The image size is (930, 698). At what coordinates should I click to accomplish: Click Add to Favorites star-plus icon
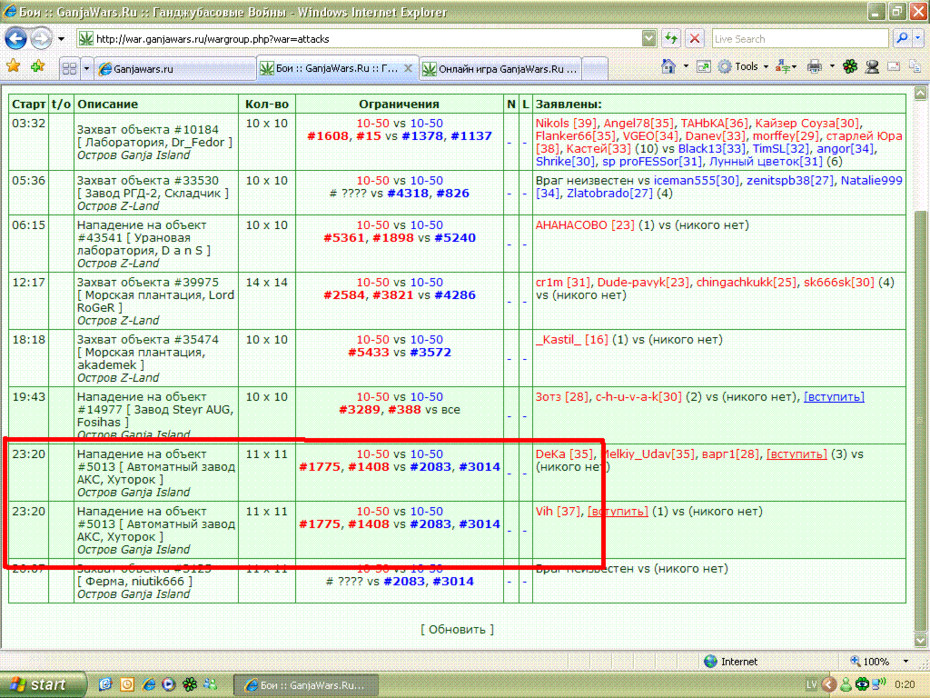coord(38,67)
